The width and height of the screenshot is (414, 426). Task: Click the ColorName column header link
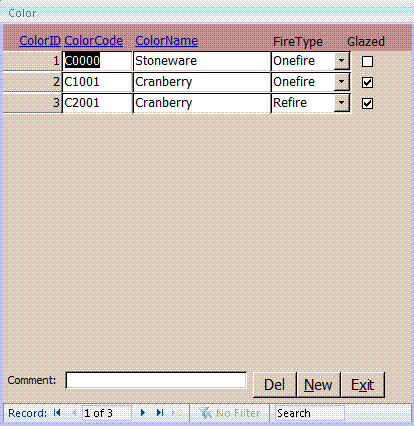click(166, 41)
